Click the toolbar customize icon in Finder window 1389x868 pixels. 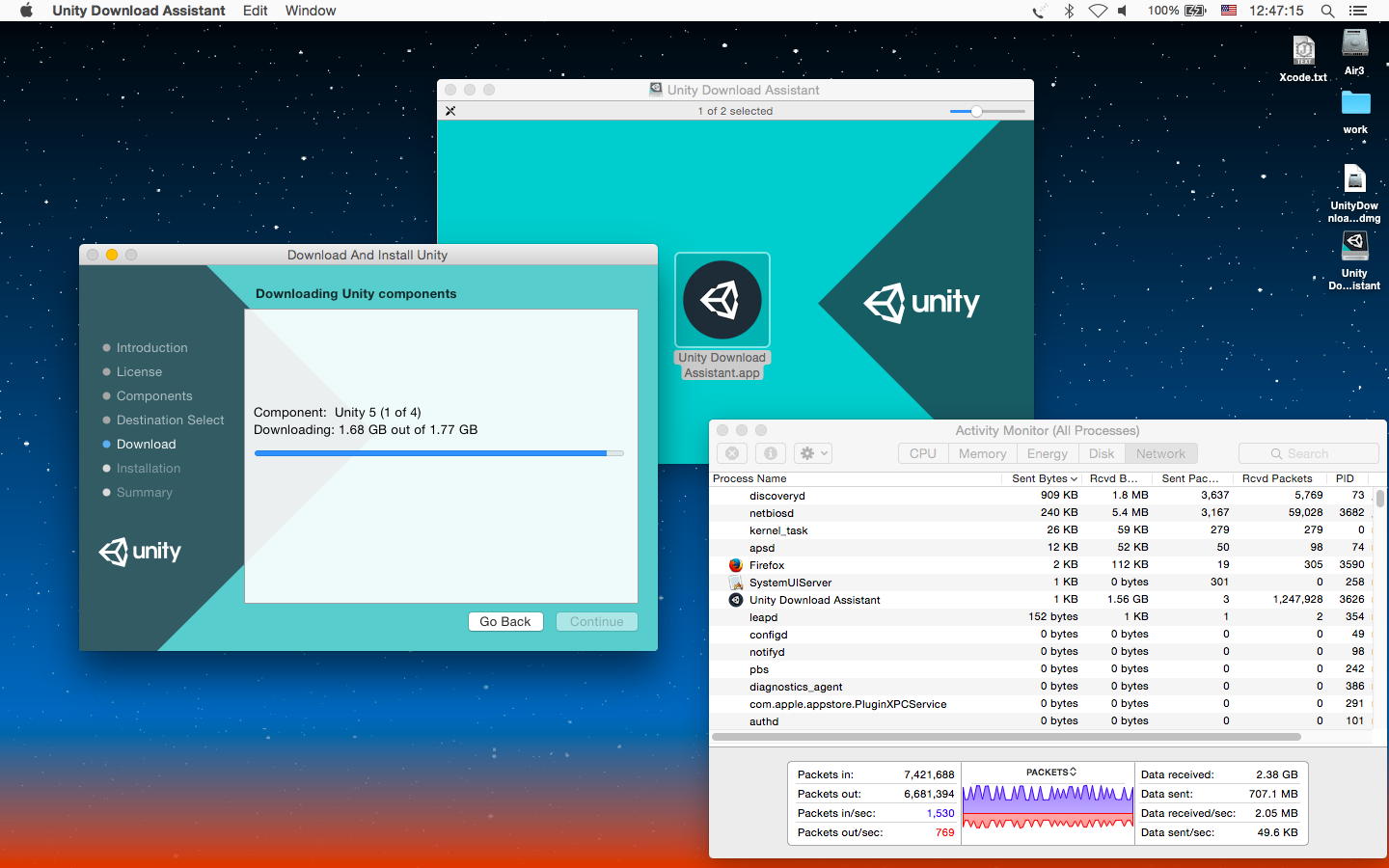click(x=450, y=111)
